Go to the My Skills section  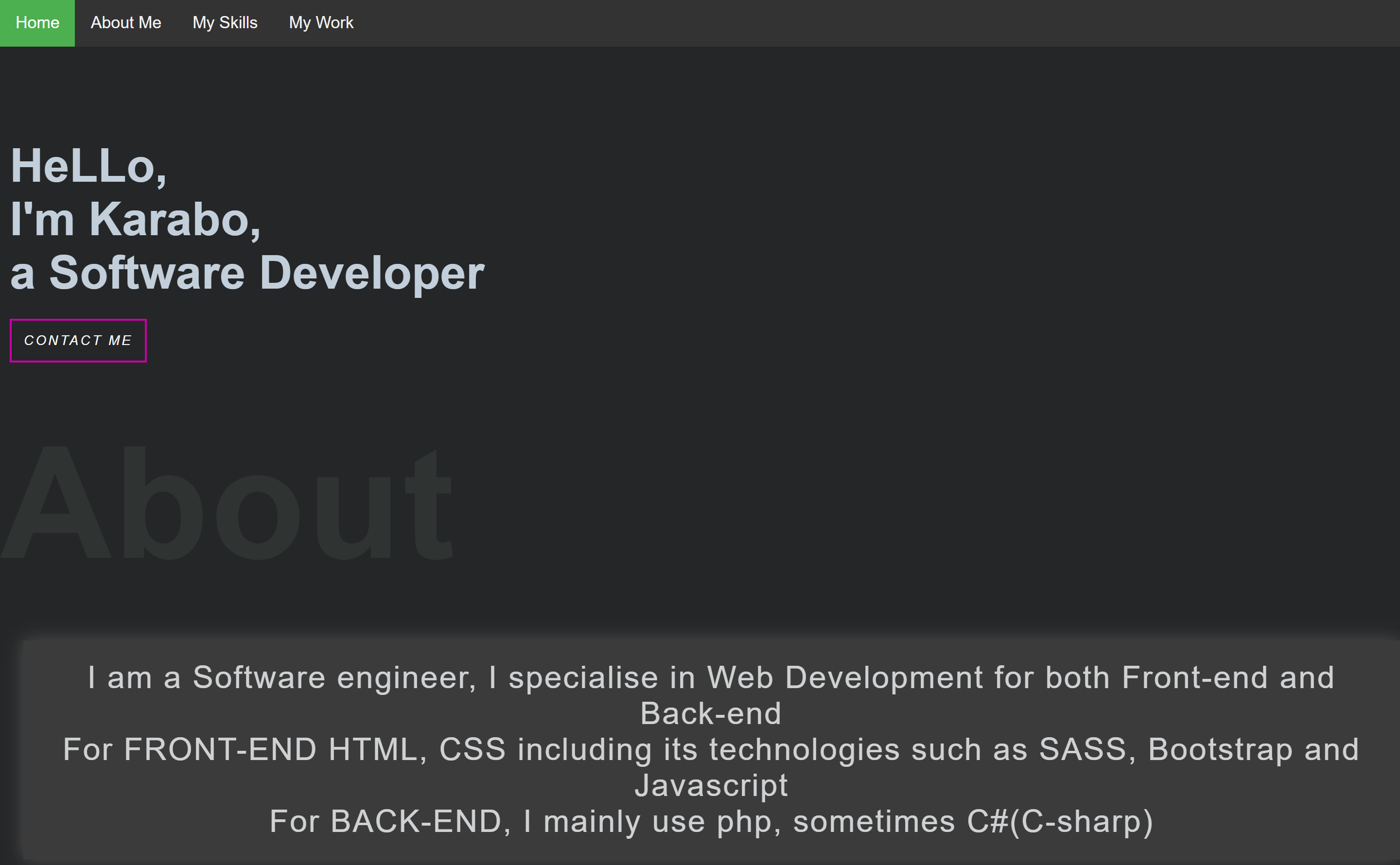pyautogui.click(x=225, y=23)
